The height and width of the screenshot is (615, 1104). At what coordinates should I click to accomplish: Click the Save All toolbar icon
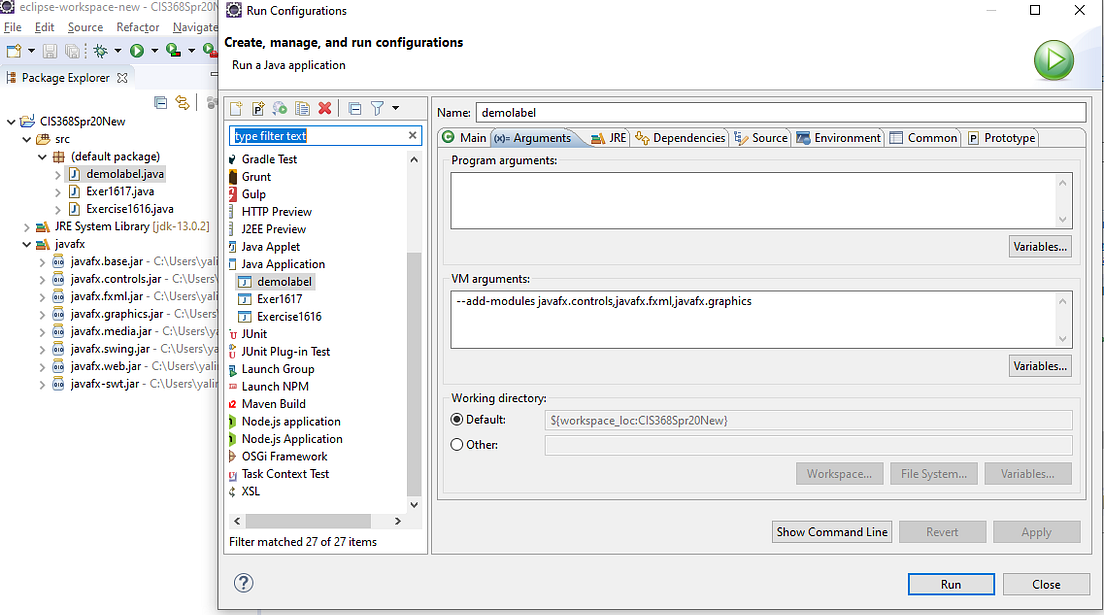coord(72,52)
